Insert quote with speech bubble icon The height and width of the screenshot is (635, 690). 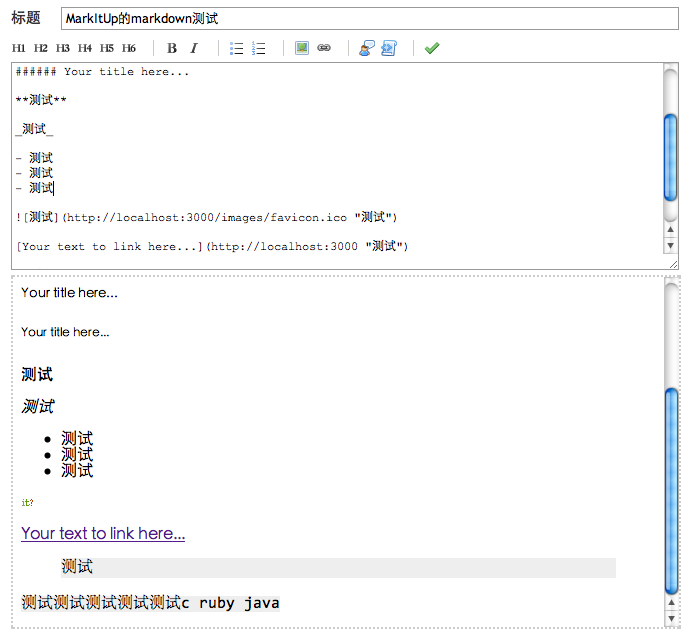pyautogui.click(x=367, y=48)
